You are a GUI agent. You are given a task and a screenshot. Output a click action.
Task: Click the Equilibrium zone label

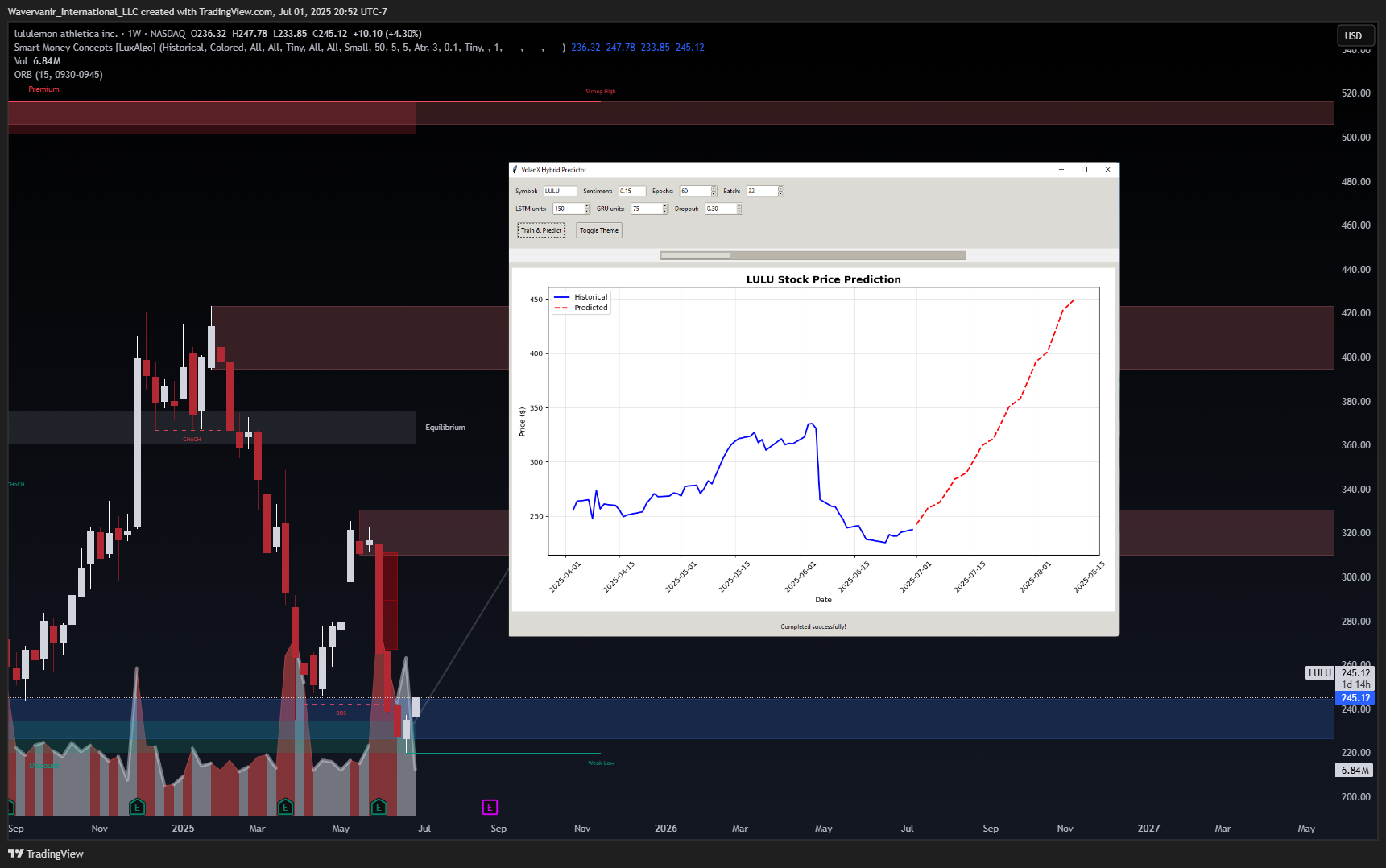(x=445, y=428)
